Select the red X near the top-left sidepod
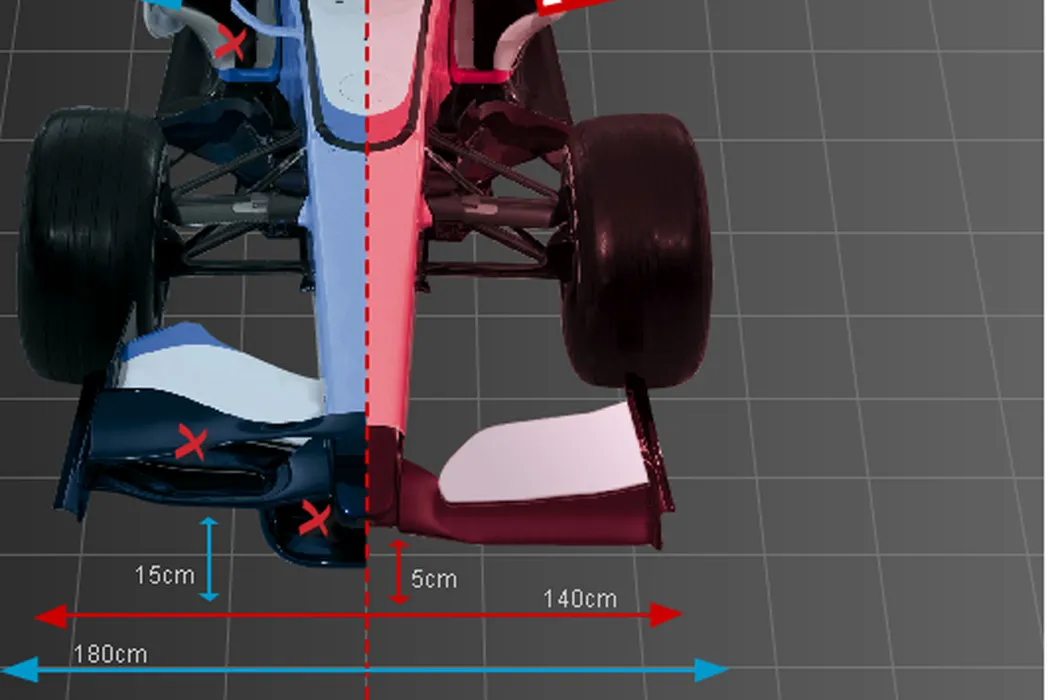1050x700 pixels. tap(232, 43)
